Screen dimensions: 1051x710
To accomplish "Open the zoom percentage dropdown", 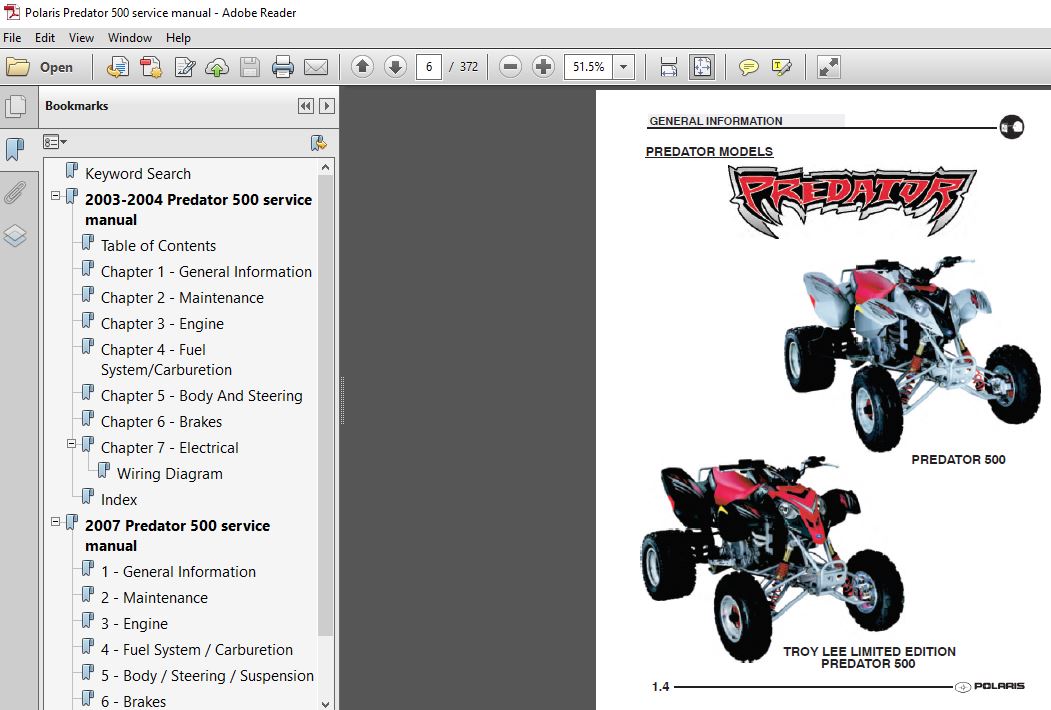I will click(x=623, y=66).
